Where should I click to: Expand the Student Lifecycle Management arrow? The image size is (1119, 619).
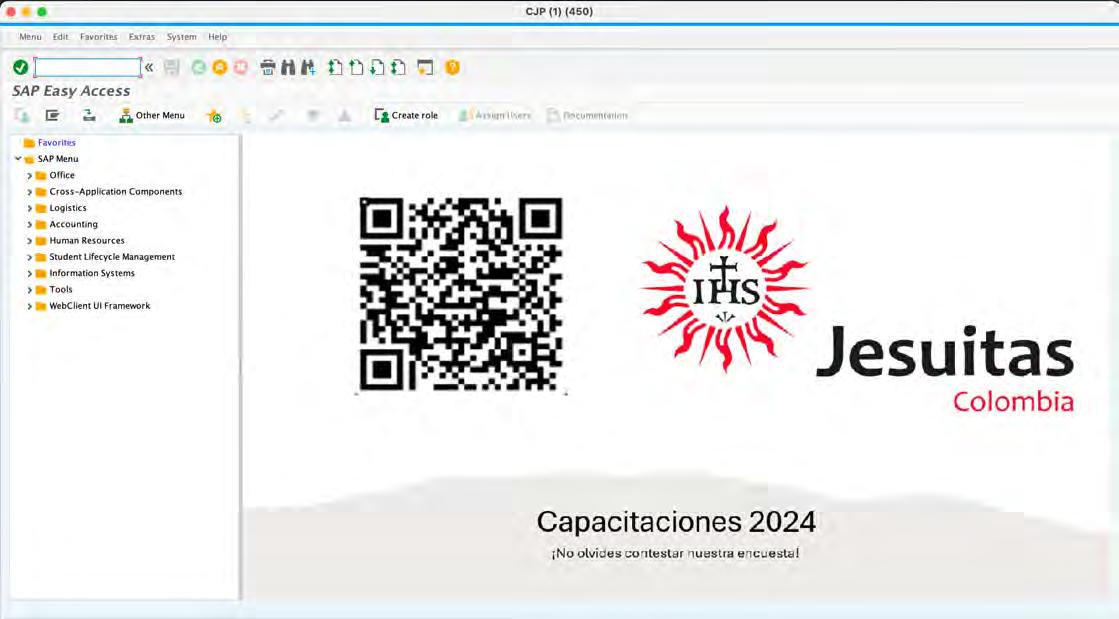(29, 257)
